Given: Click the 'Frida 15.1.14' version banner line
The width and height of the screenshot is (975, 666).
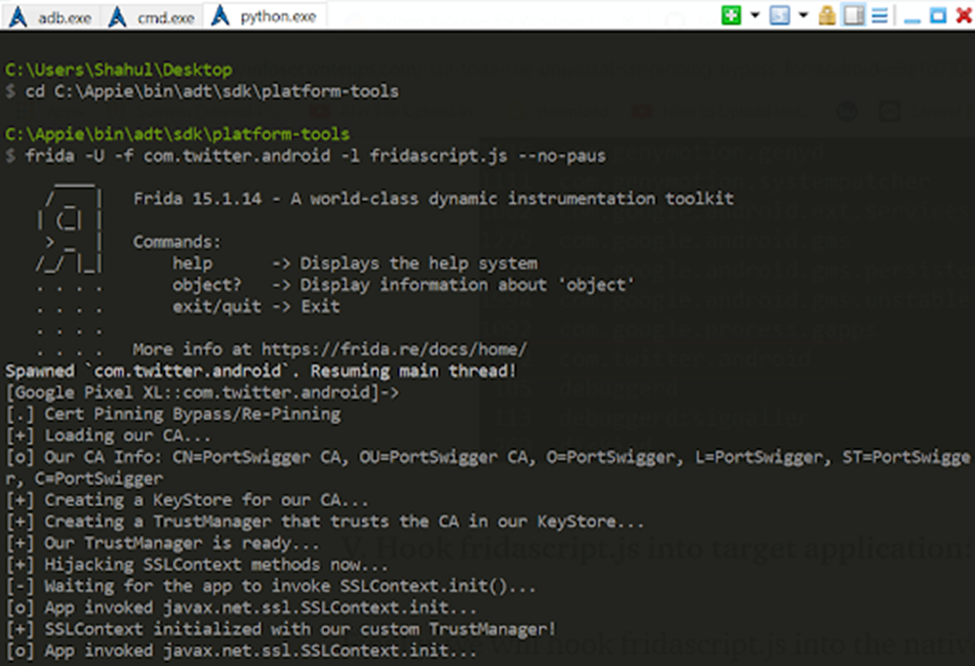Looking at the screenshot, I should [x=433, y=198].
